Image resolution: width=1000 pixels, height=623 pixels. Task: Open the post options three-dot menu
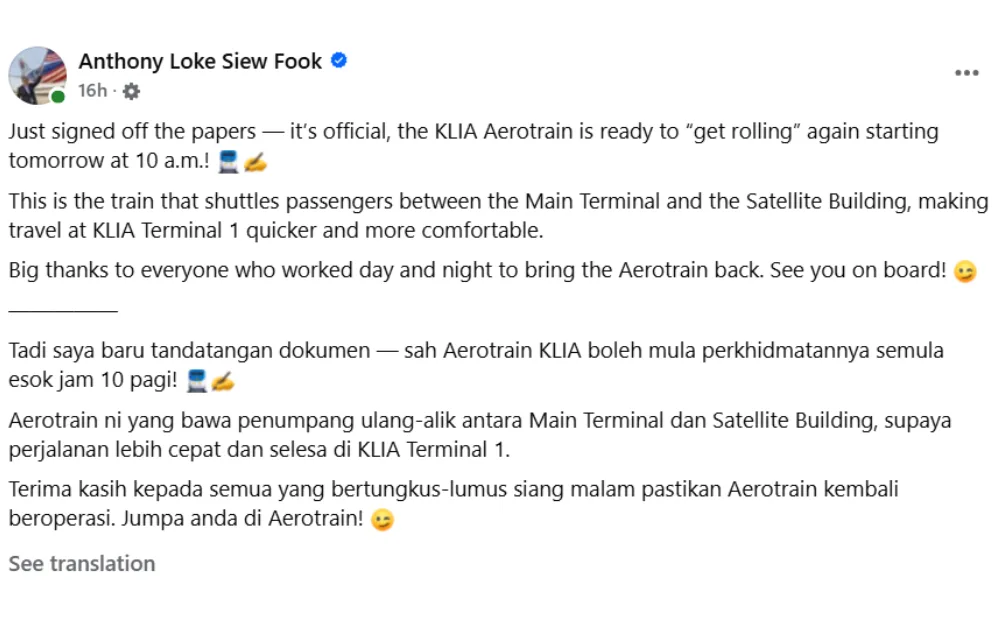pos(966,73)
